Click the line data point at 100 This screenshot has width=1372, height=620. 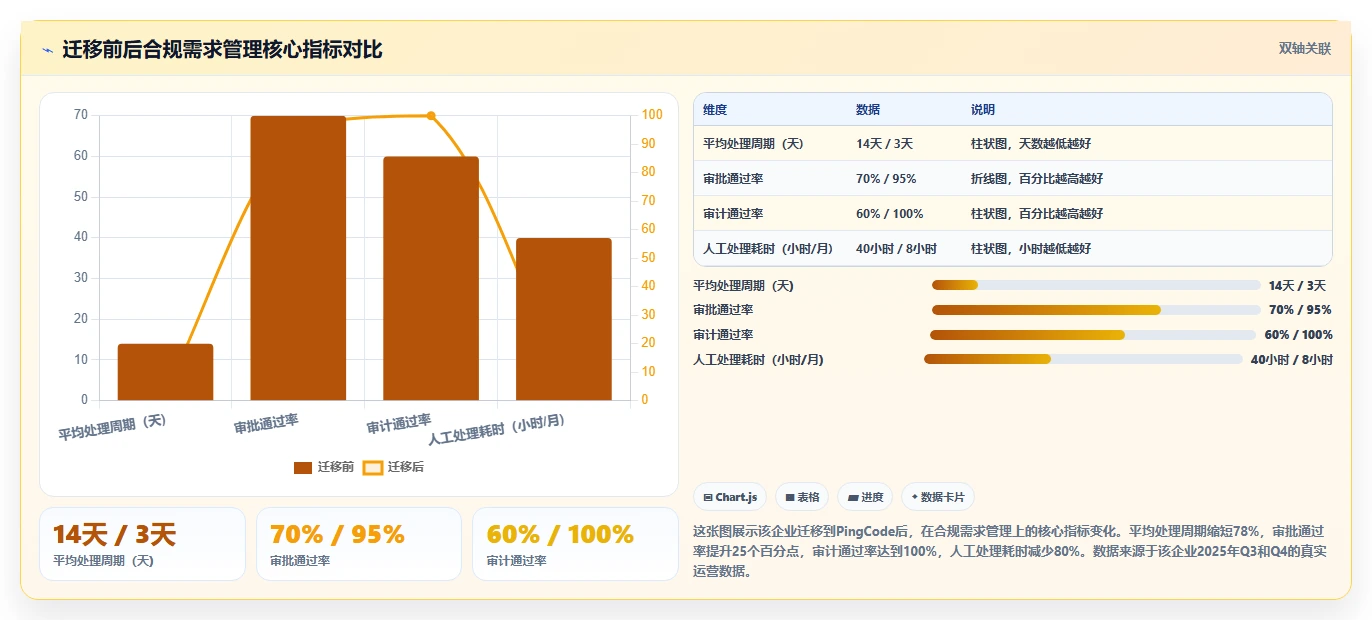tap(431, 116)
